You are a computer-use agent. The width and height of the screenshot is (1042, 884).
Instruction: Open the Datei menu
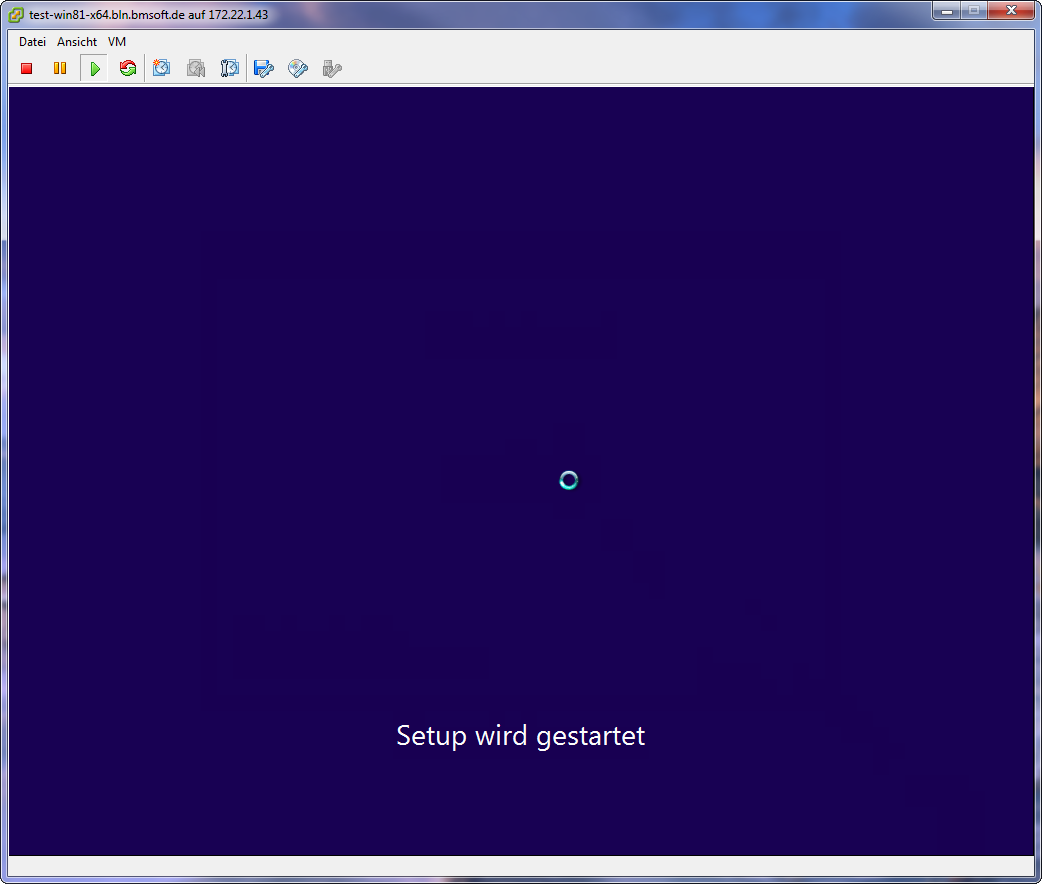[33, 42]
